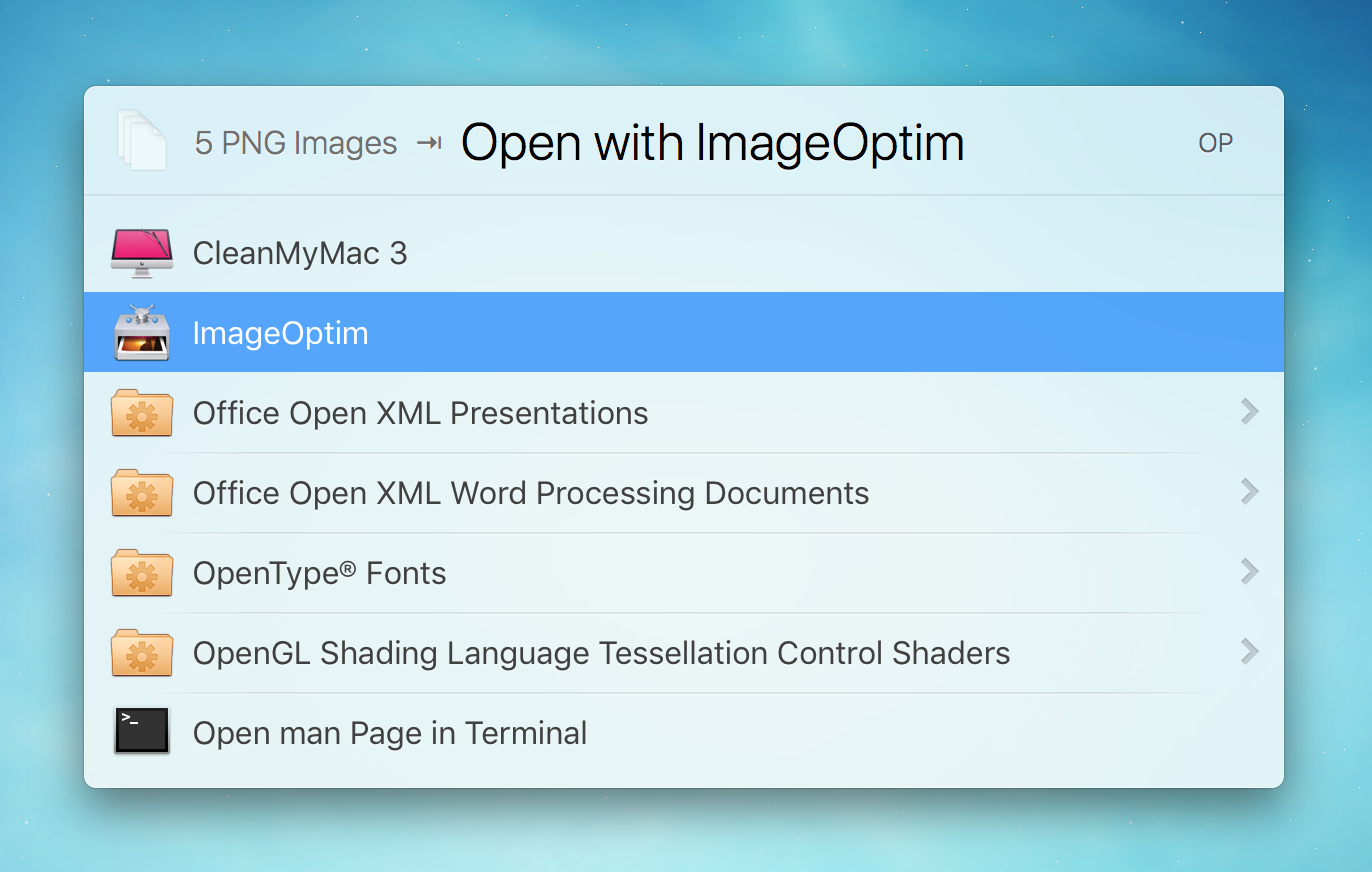Image resolution: width=1372 pixels, height=872 pixels.
Task: Select Office Open XML Presentations row
Action: click(684, 412)
